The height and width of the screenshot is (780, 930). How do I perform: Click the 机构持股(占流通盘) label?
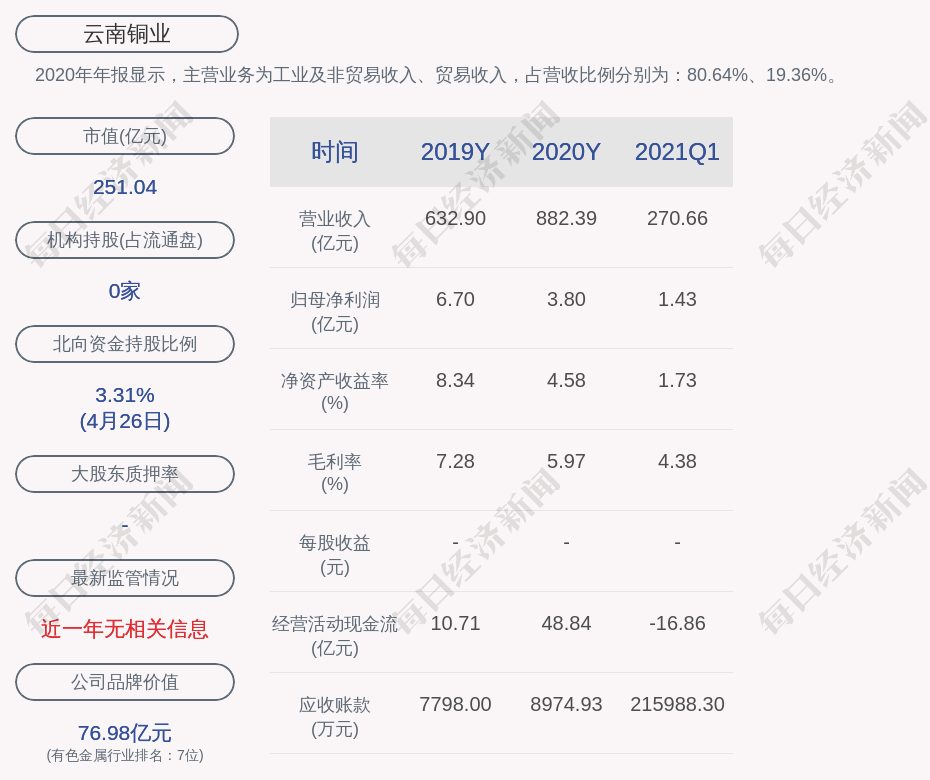pyautogui.click(x=125, y=240)
